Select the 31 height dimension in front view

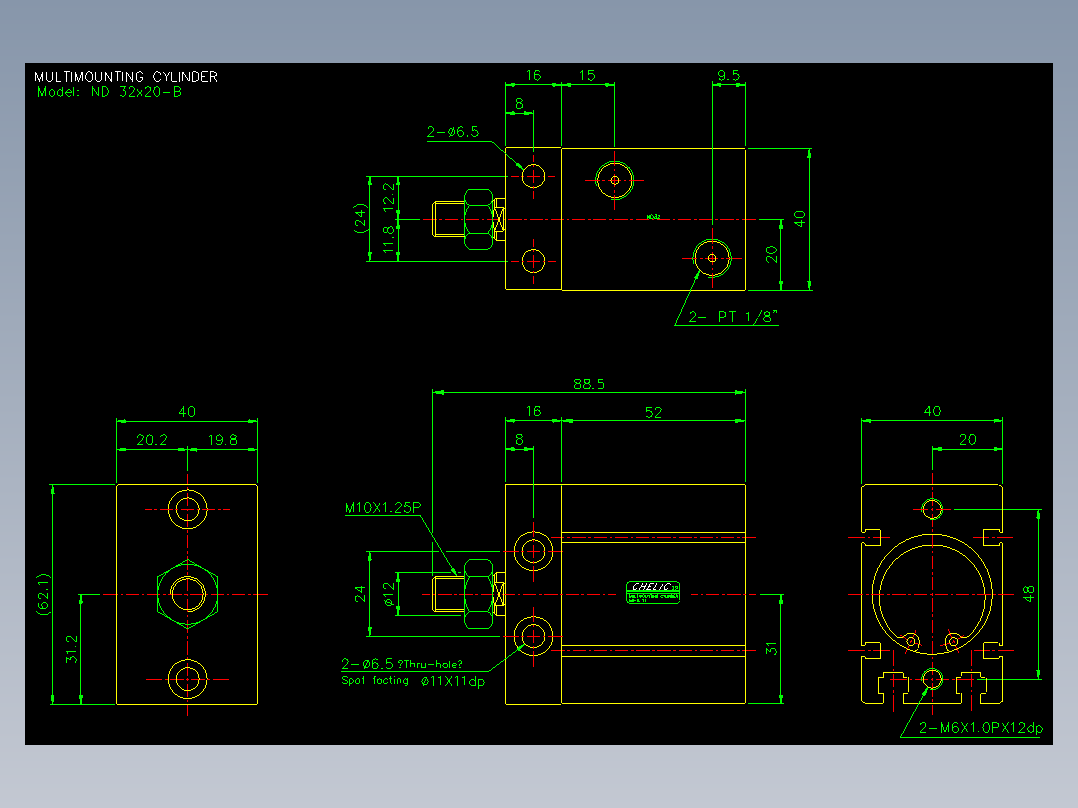coord(771,648)
